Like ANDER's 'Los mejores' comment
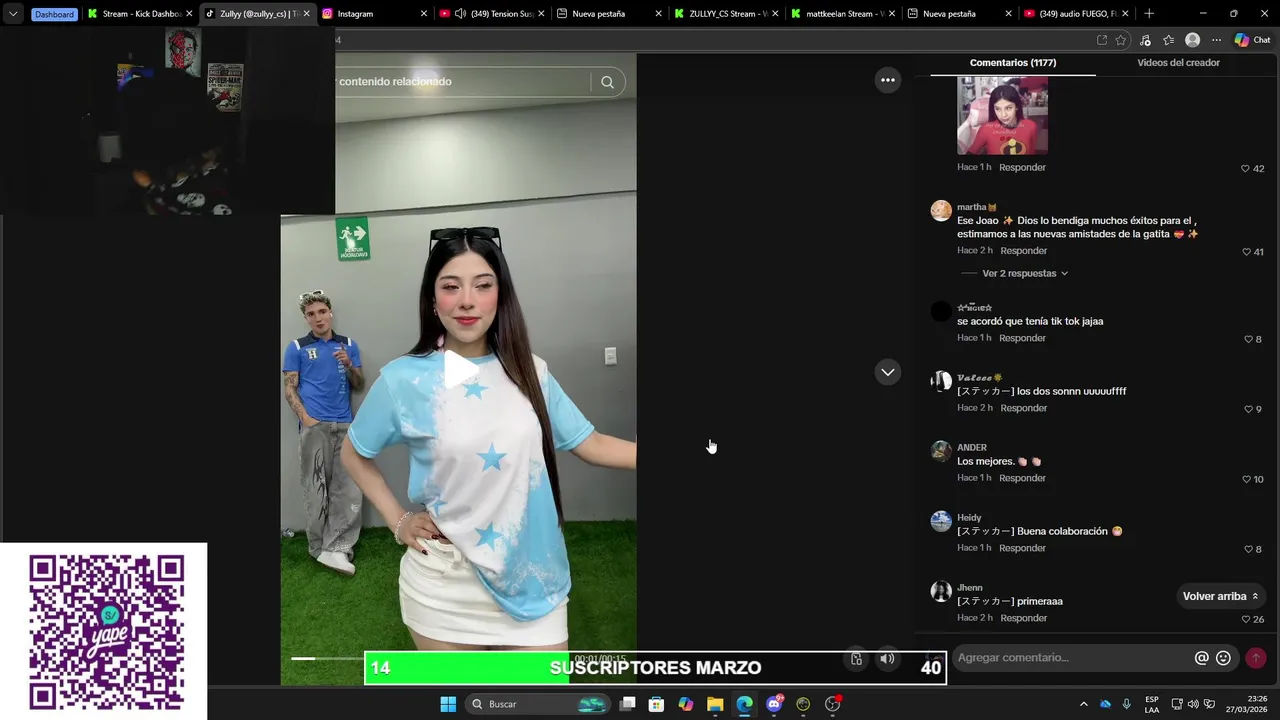 tap(1245, 479)
